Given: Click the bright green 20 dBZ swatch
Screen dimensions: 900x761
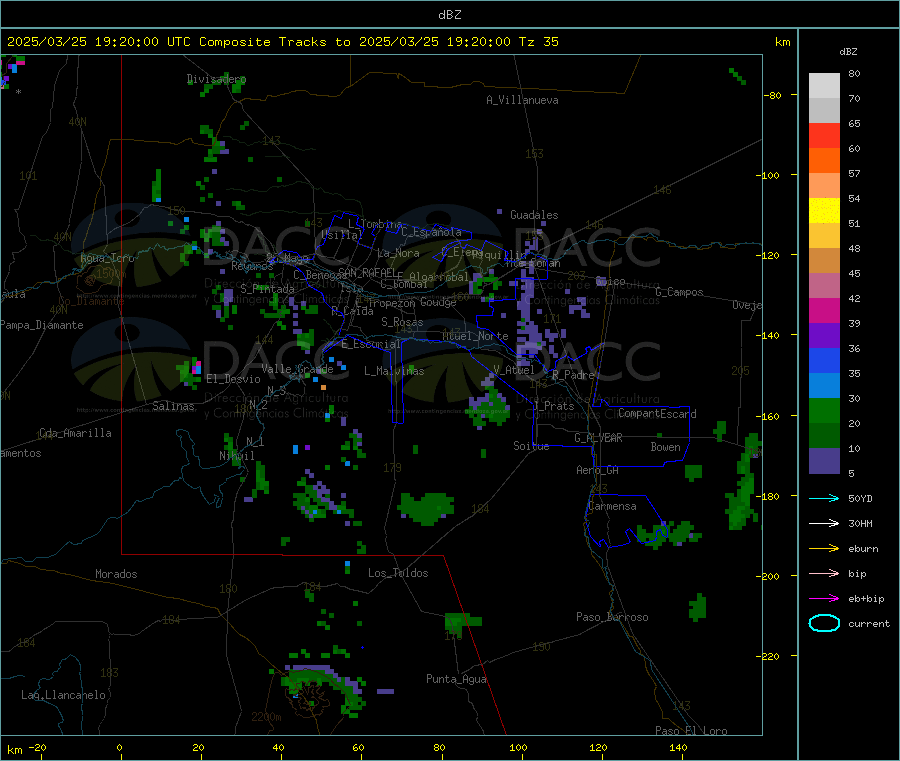Looking at the screenshot, I should tap(824, 410).
